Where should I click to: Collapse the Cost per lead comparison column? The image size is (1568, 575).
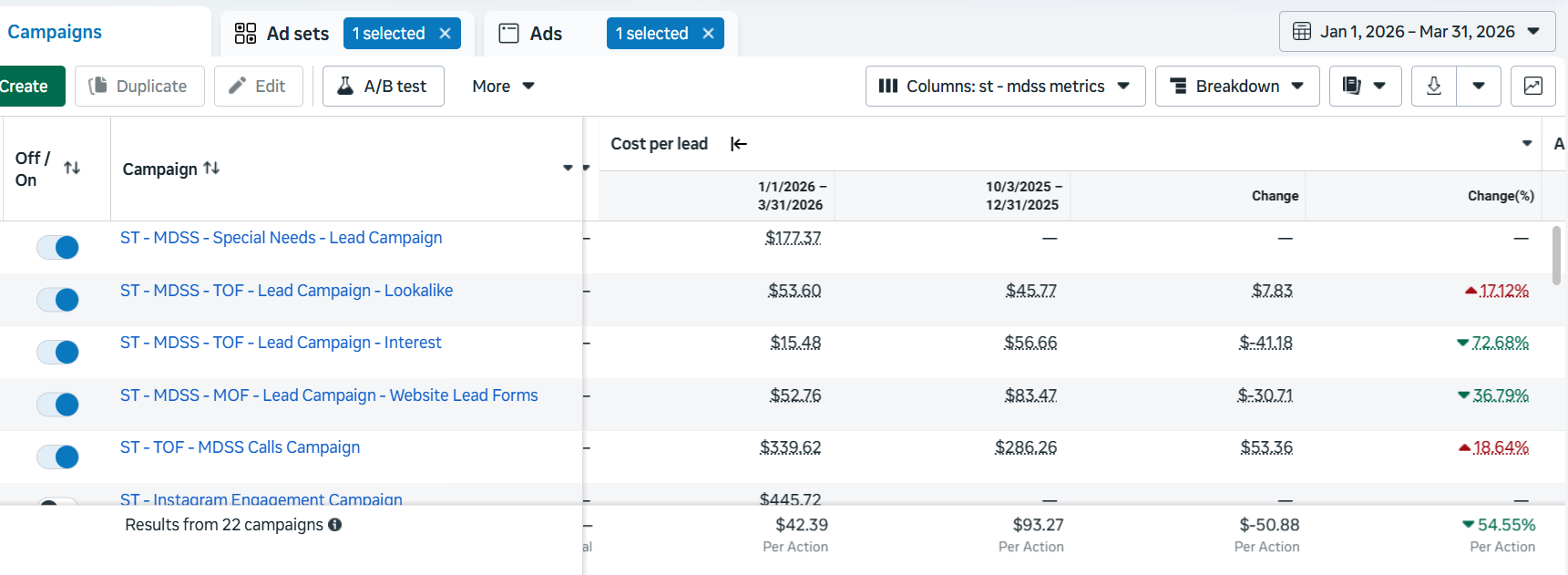coord(739,144)
